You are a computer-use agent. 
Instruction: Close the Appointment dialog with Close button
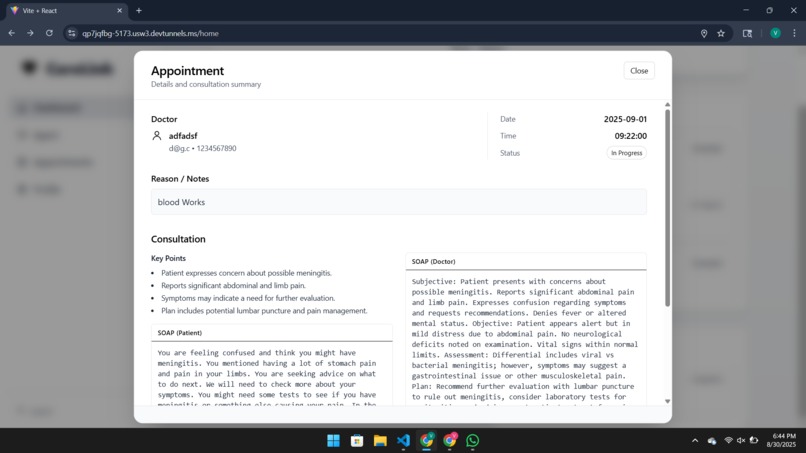point(639,71)
